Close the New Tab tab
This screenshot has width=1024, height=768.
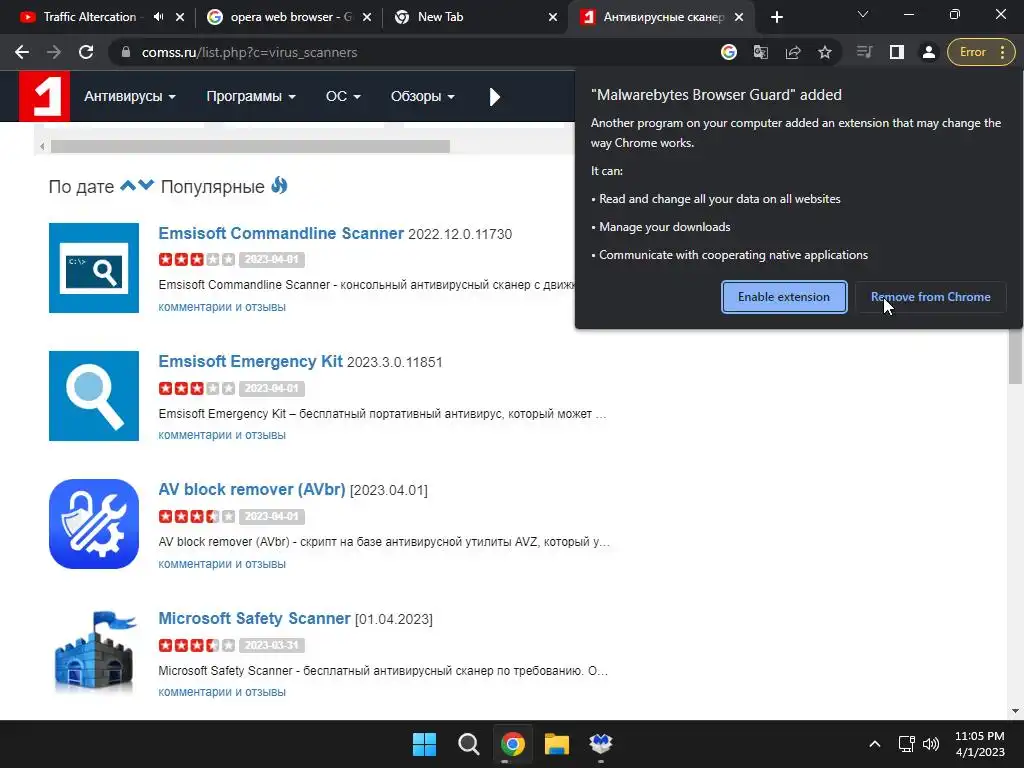pos(553,18)
